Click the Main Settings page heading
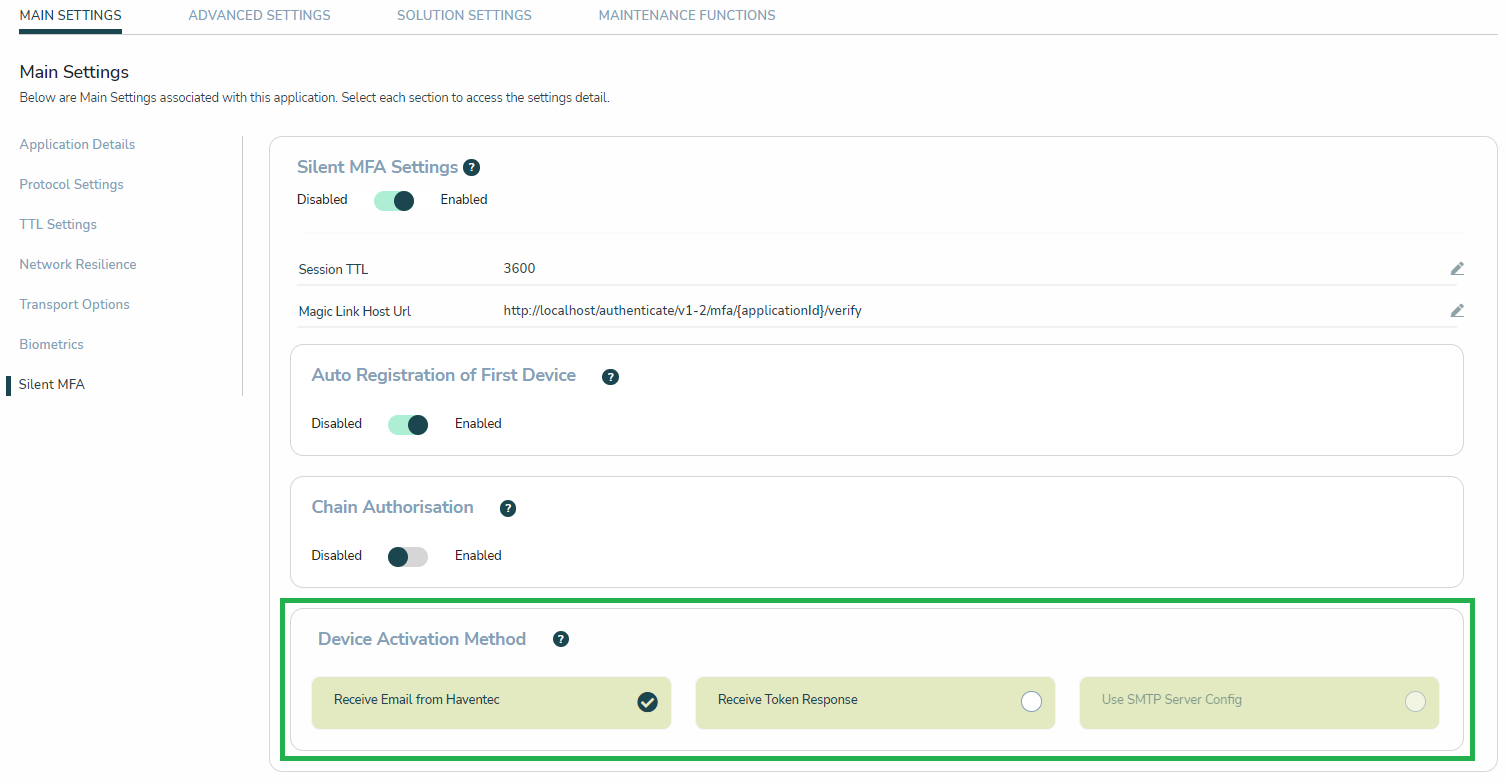The height and width of the screenshot is (781, 1507). (x=74, y=72)
